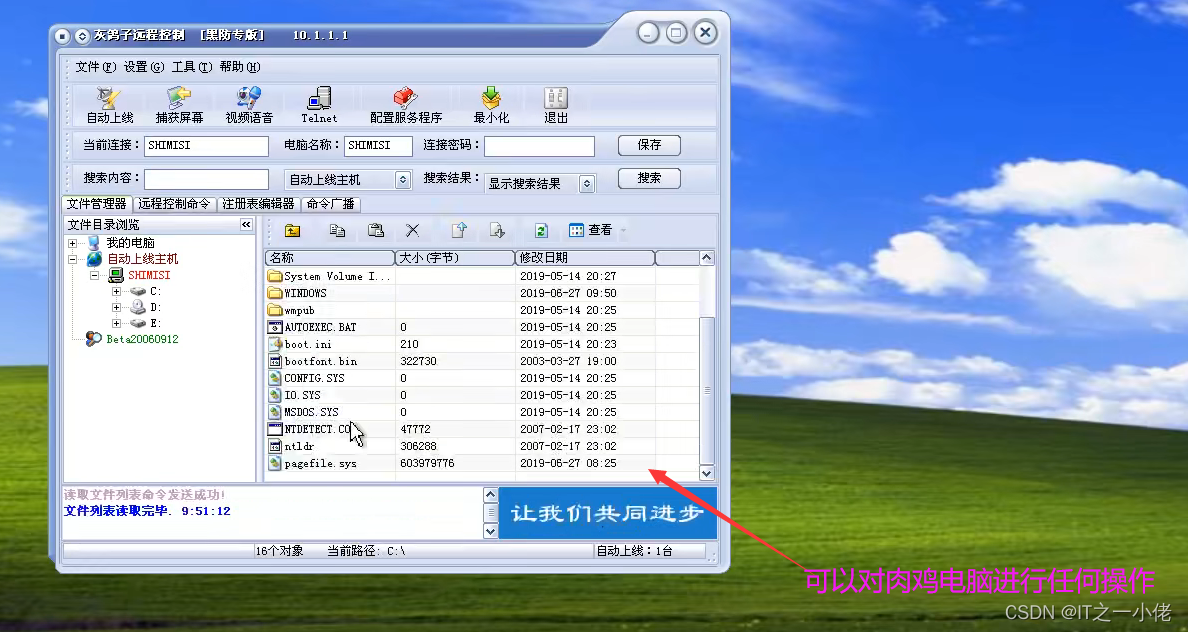
Task: Click the 最小化 toolbar icon
Action: click(x=491, y=105)
